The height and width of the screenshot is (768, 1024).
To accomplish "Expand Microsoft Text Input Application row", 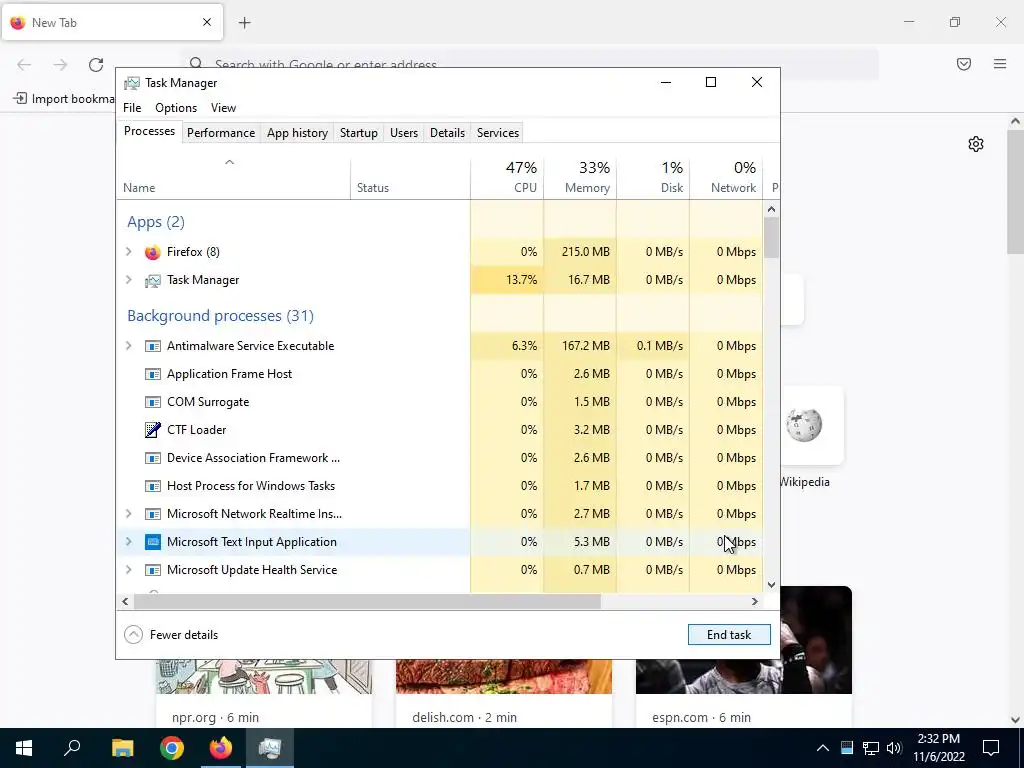I will coord(129,542).
